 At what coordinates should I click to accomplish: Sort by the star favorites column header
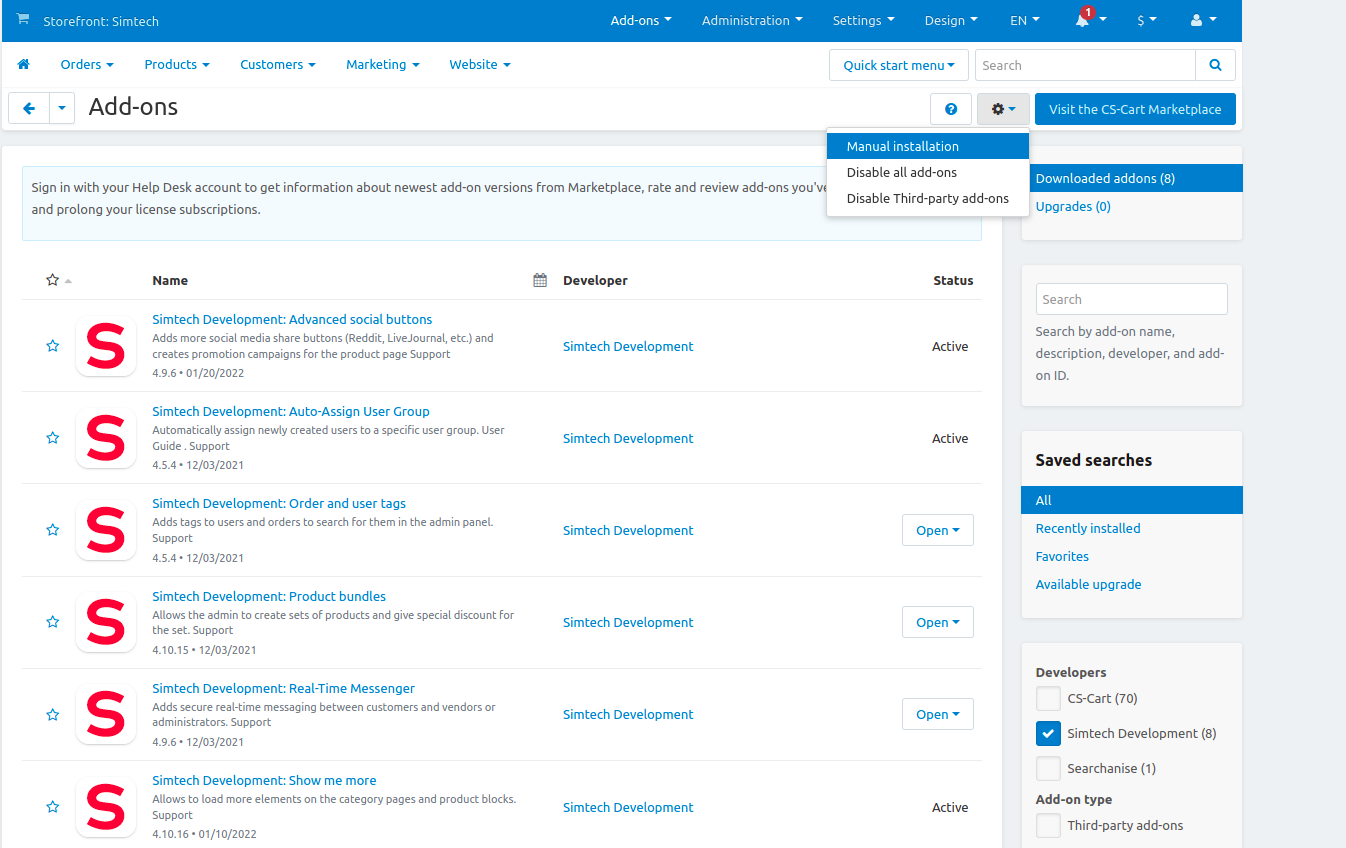(53, 280)
